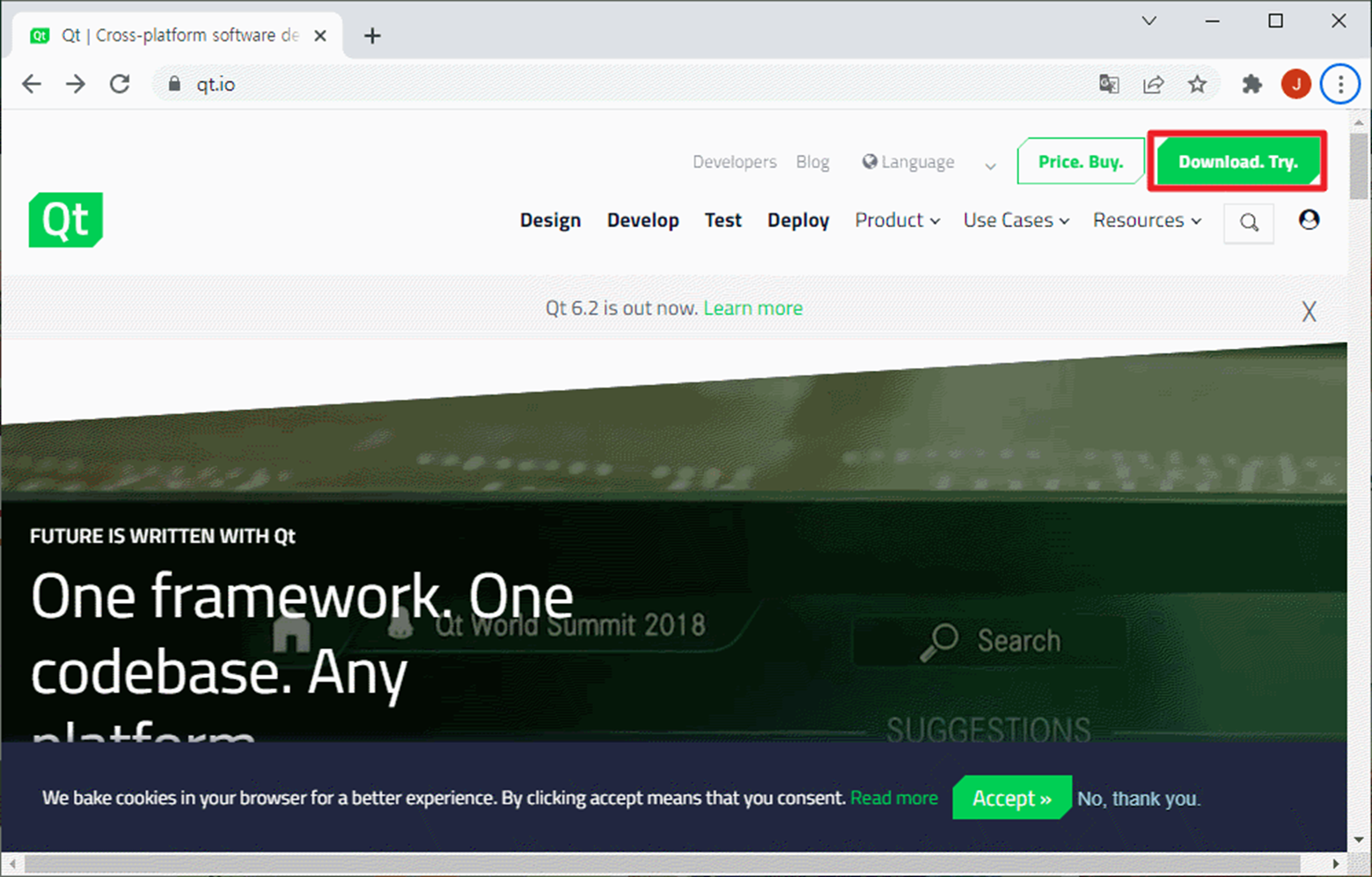The height and width of the screenshot is (877, 1372).
Task: Bookmark this page with the star icon
Action: click(x=1197, y=84)
